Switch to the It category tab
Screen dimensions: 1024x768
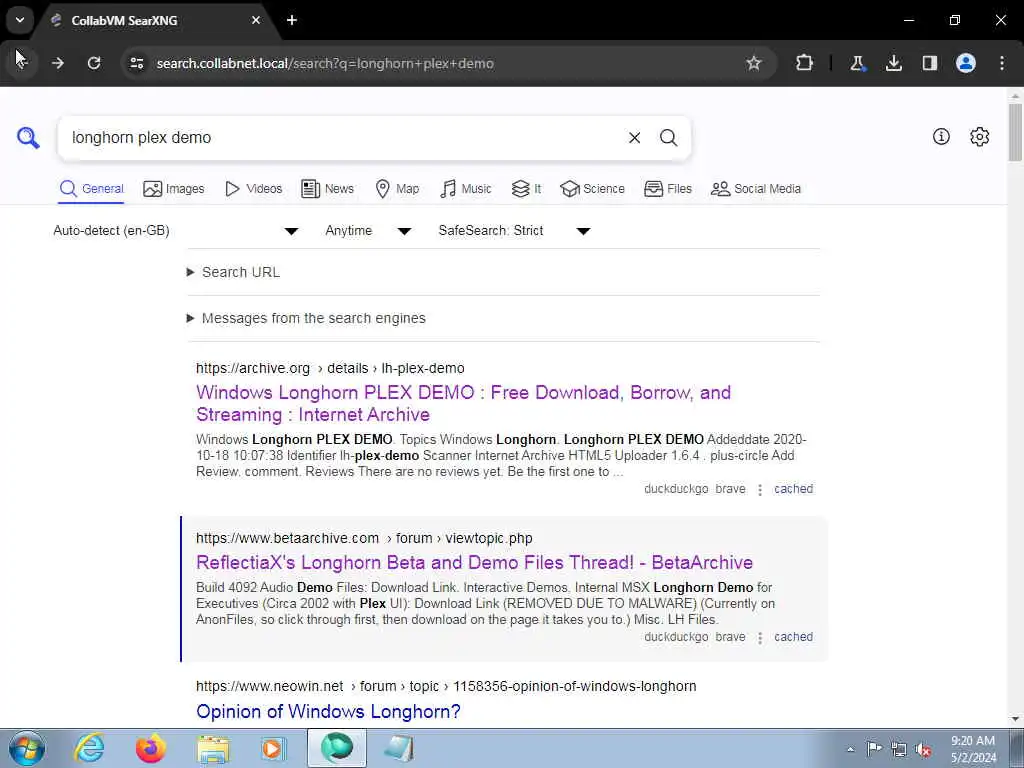point(526,189)
